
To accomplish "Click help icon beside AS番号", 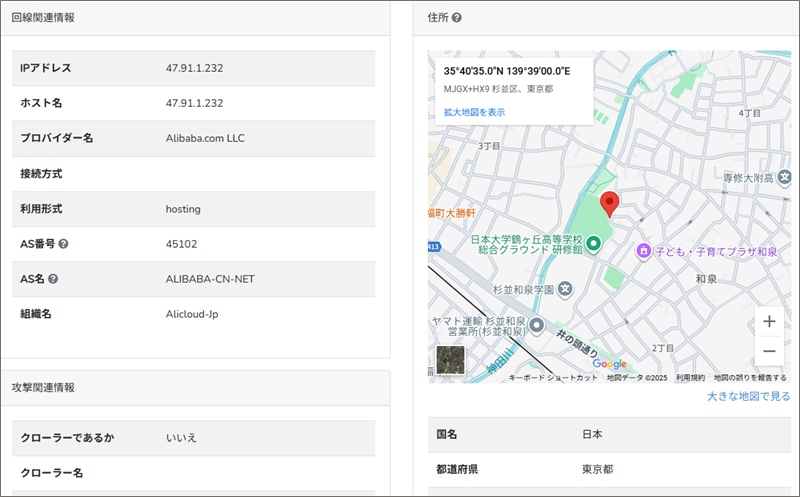I will point(63,244).
